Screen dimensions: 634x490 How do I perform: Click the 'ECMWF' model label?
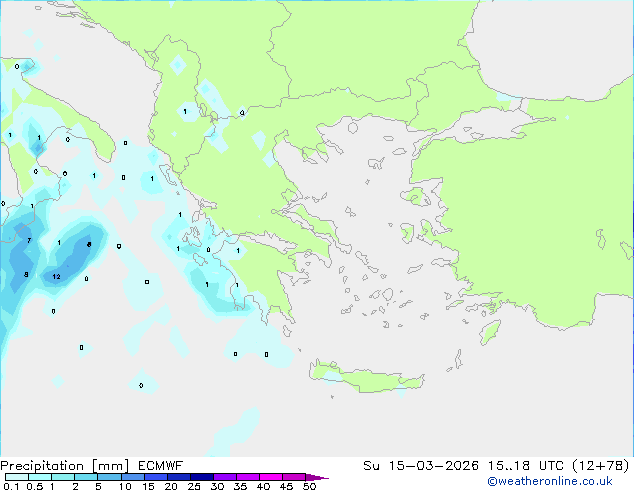(161, 466)
